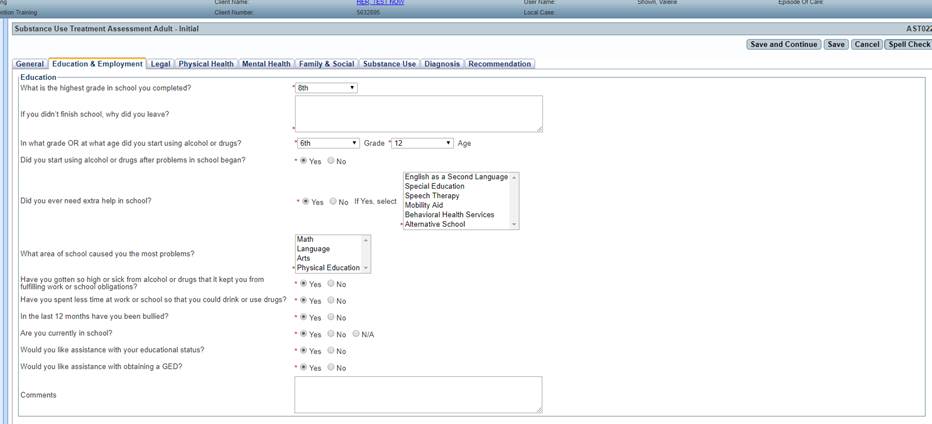Click the reason for leaving school field
932x424 pixels.
(418, 114)
